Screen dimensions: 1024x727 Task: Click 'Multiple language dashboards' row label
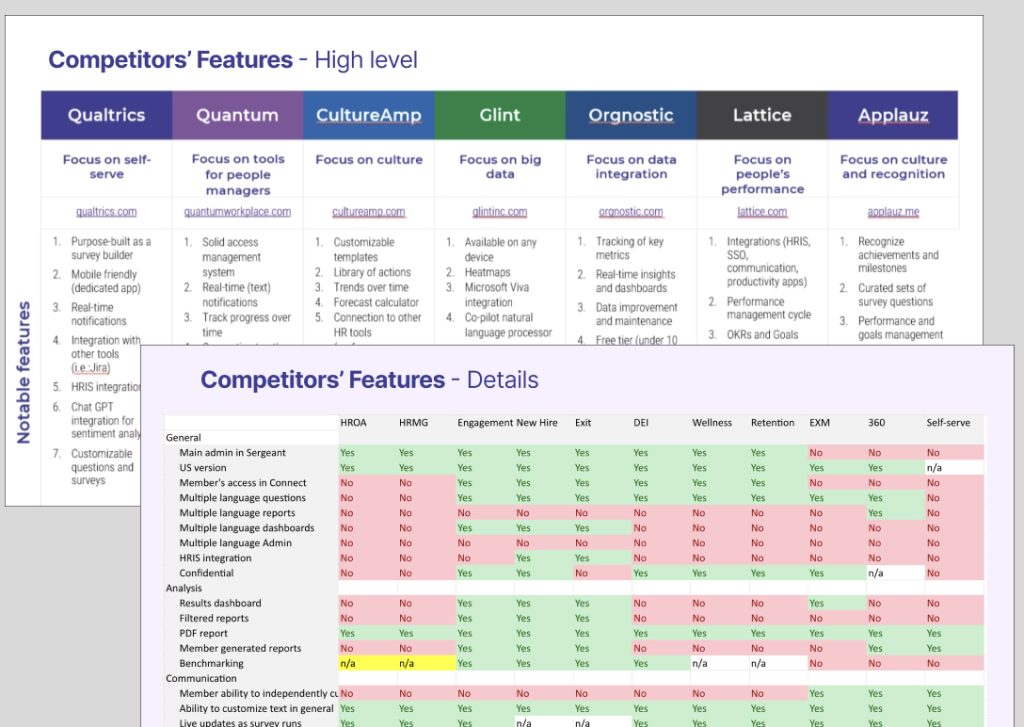pos(247,528)
